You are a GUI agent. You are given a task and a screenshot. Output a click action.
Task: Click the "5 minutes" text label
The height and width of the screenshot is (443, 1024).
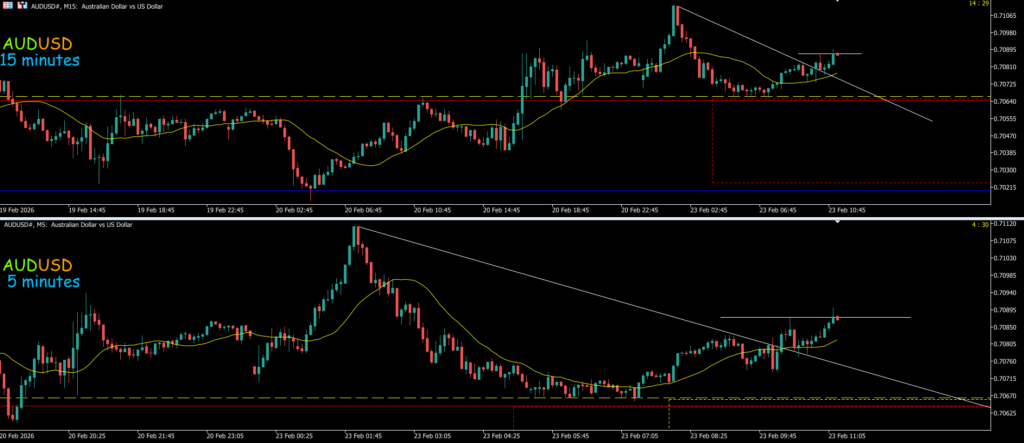40,282
